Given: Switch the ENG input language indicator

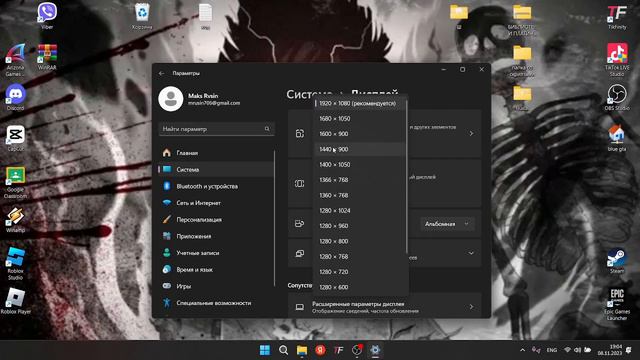Looking at the screenshot, I should point(551,350).
